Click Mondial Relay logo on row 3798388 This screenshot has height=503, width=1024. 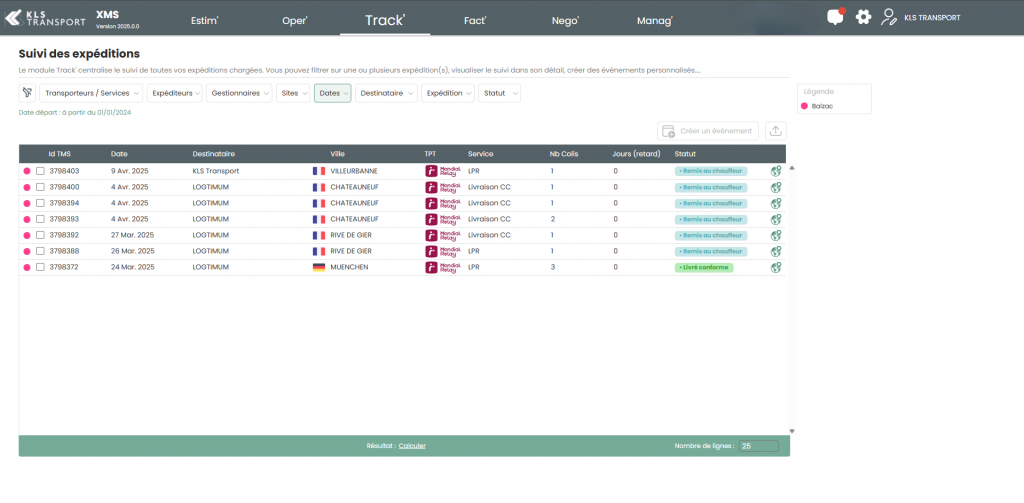click(443, 252)
